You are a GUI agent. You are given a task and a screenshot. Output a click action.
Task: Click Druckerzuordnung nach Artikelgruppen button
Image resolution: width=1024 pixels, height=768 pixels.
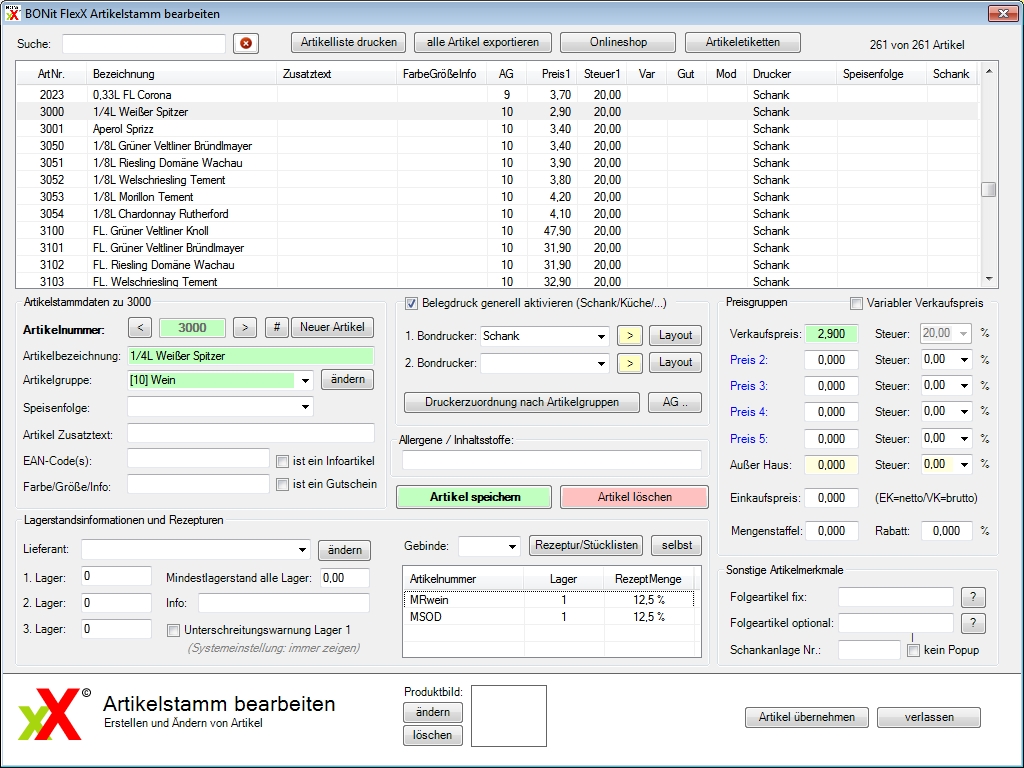click(522, 402)
